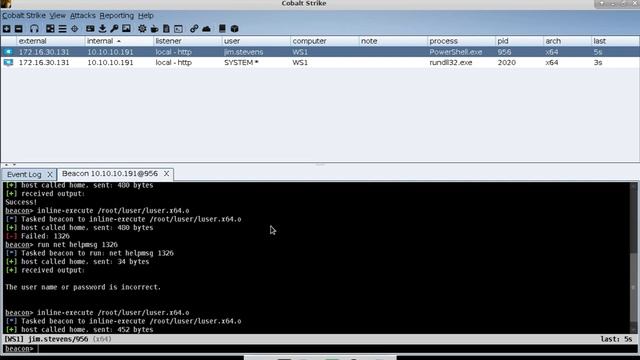Viewport: 640px width, 360px height.
Task: Open the Attacks menu
Action: click(x=82, y=16)
